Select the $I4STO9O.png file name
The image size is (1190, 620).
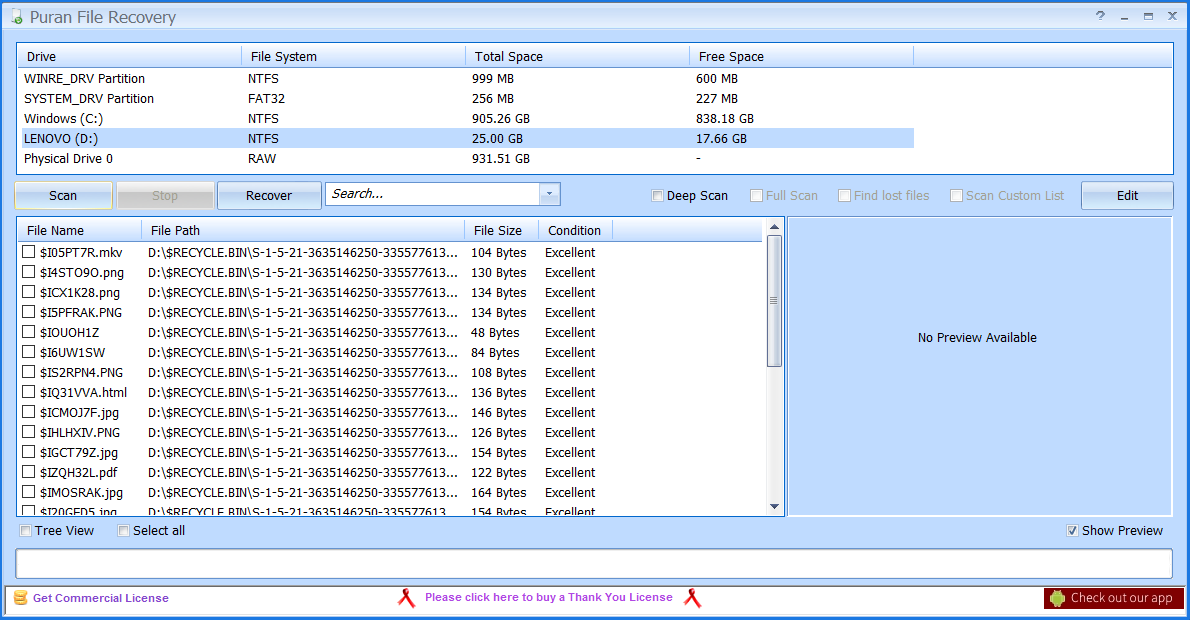tap(82, 272)
